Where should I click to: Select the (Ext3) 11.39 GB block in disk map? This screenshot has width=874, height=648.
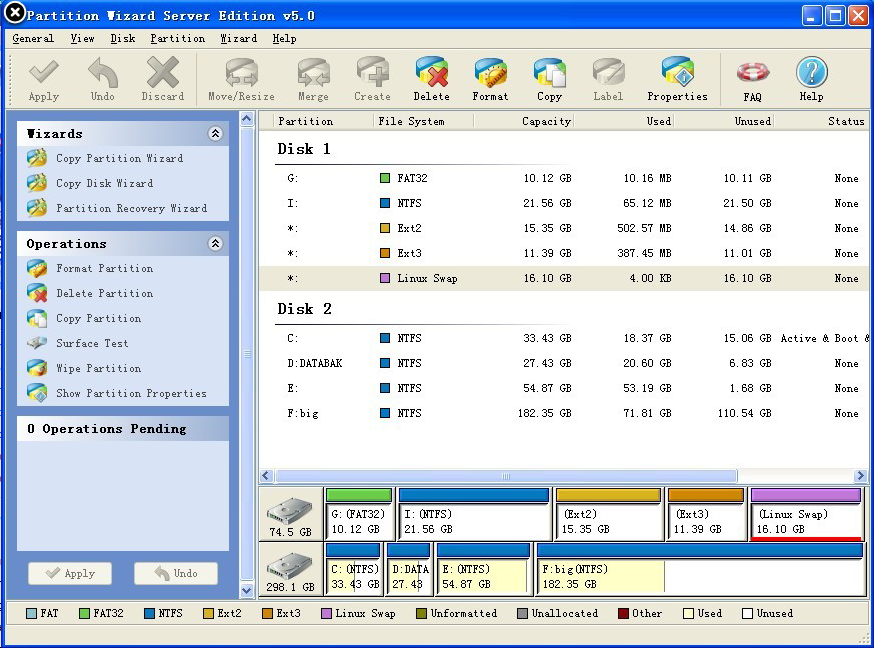point(706,514)
